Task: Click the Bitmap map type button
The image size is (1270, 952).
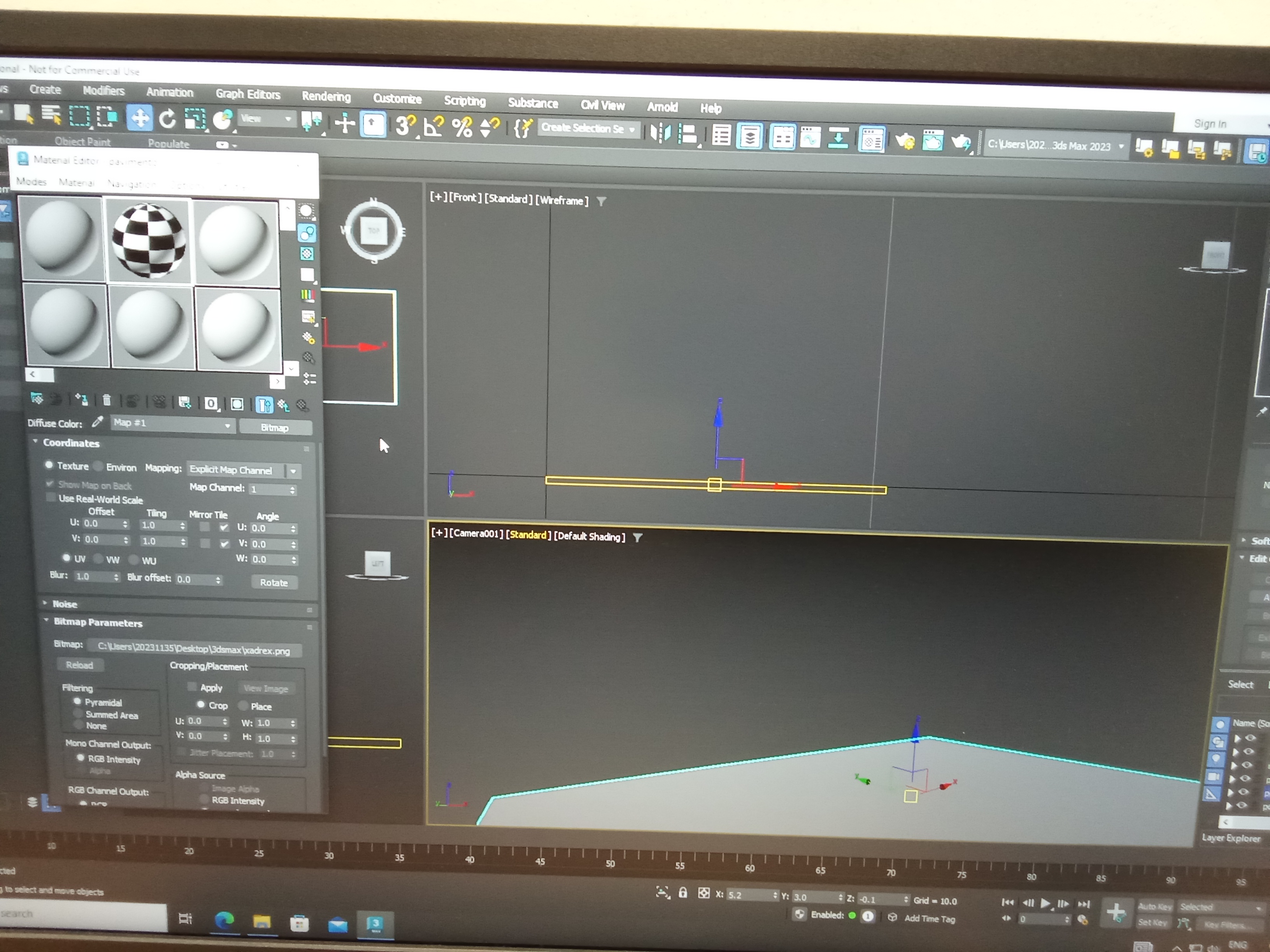Action: [x=275, y=427]
